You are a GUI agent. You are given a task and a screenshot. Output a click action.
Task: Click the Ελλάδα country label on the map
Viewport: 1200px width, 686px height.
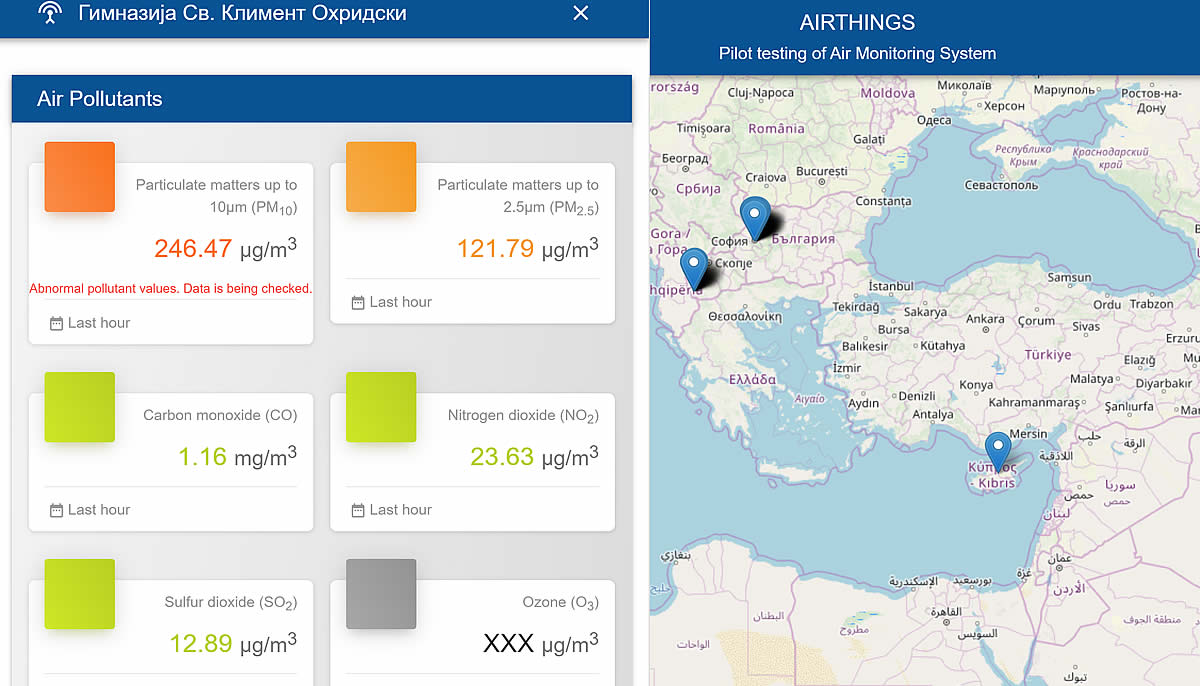[752, 380]
